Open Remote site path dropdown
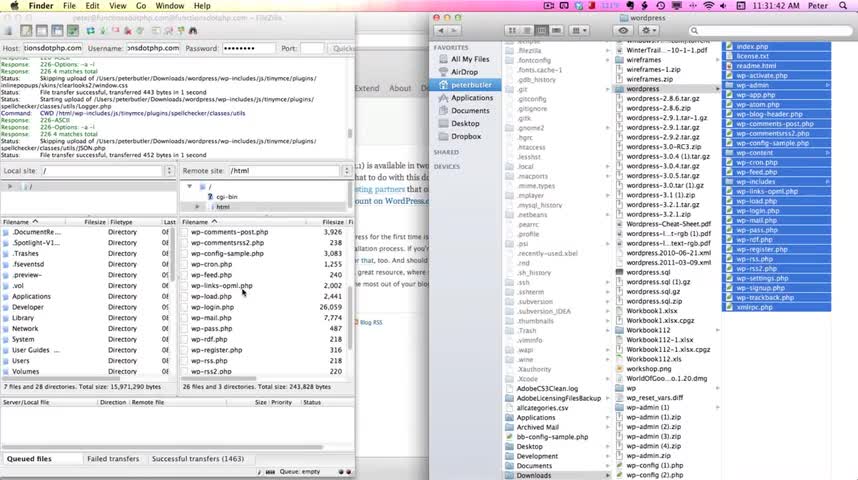 coord(346,171)
